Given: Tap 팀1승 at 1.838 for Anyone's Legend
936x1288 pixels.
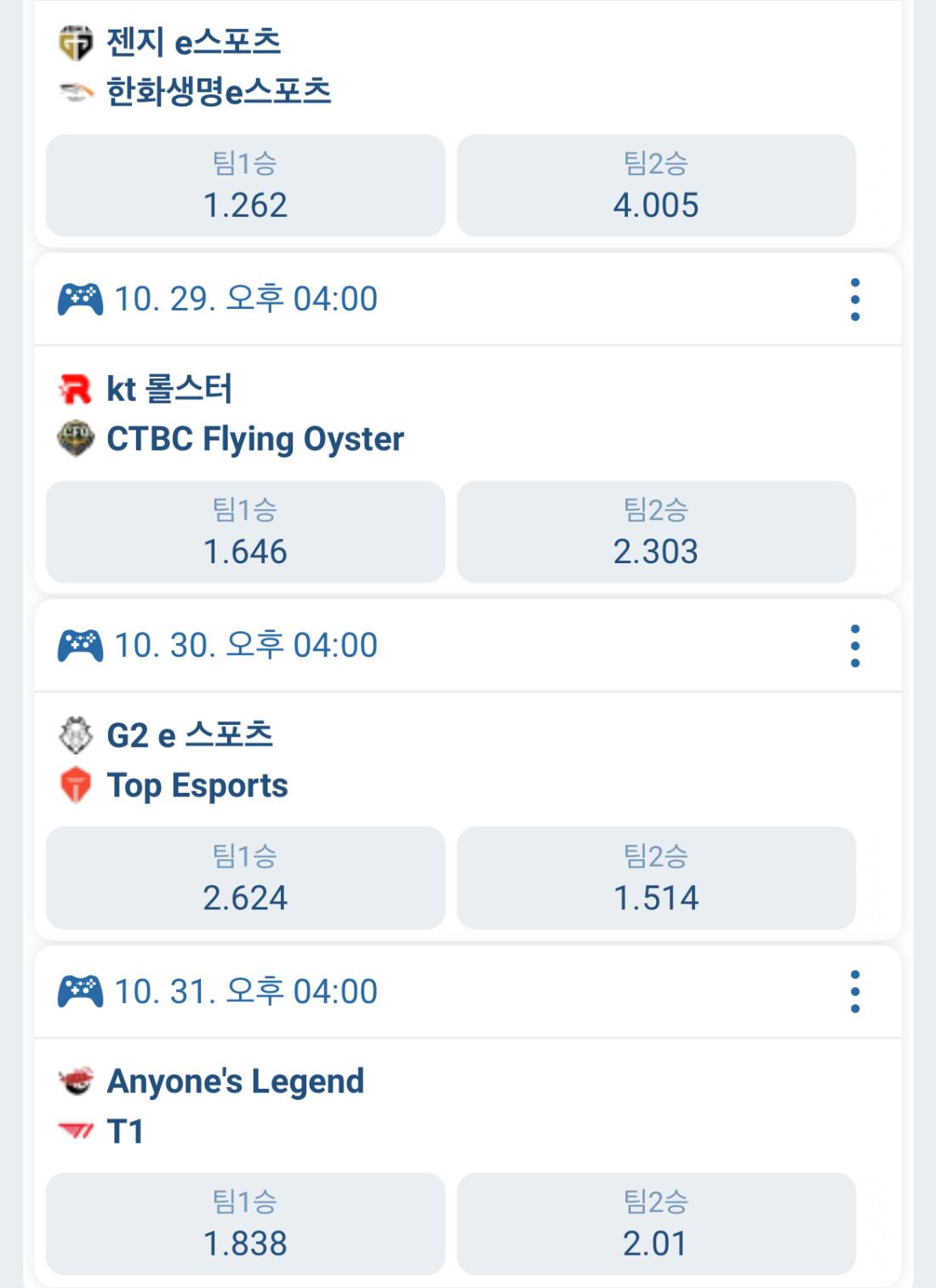Looking at the screenshot, I should coord(245,1224).
